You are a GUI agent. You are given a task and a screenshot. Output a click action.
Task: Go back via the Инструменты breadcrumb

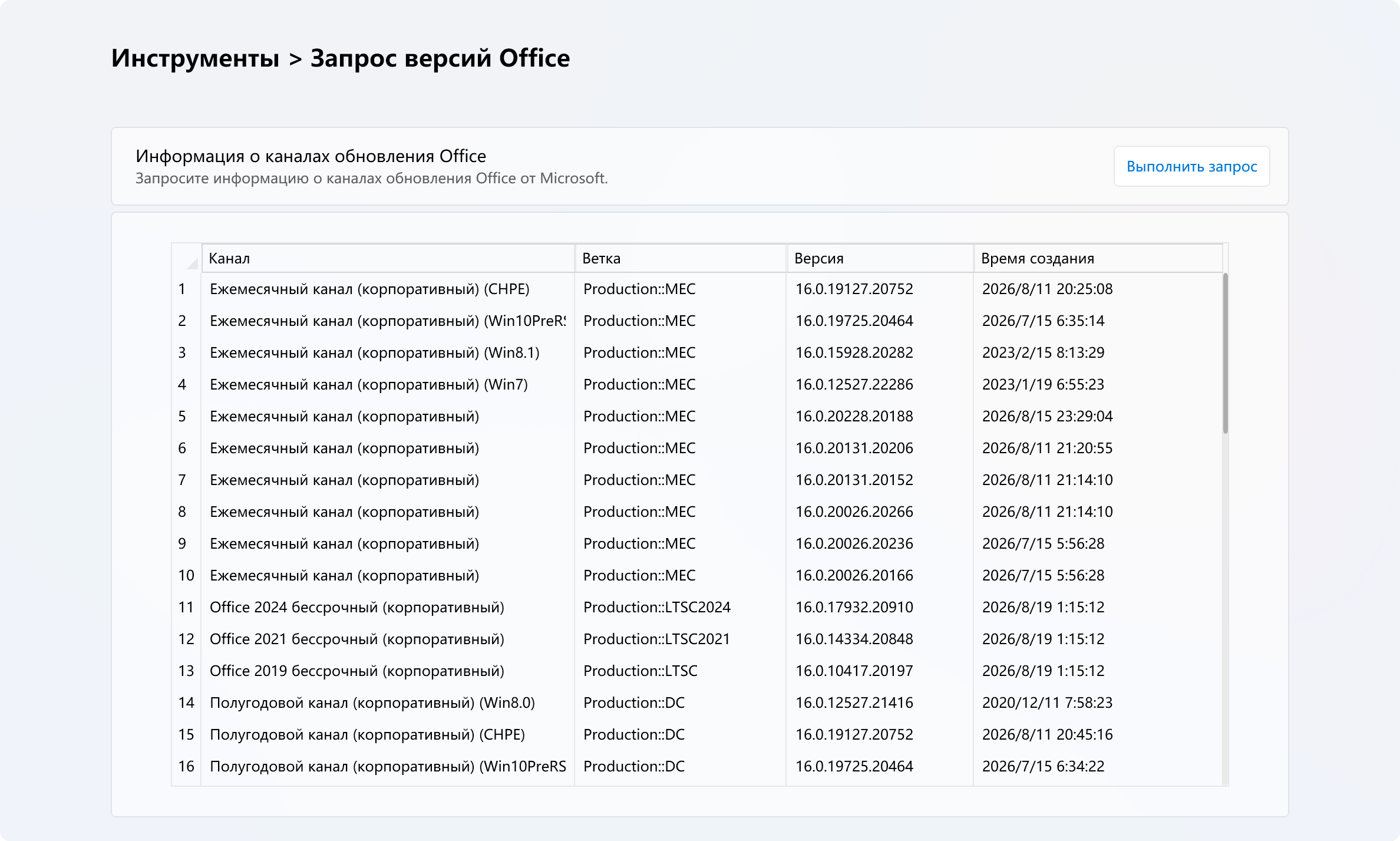click(x=195, y=58)
